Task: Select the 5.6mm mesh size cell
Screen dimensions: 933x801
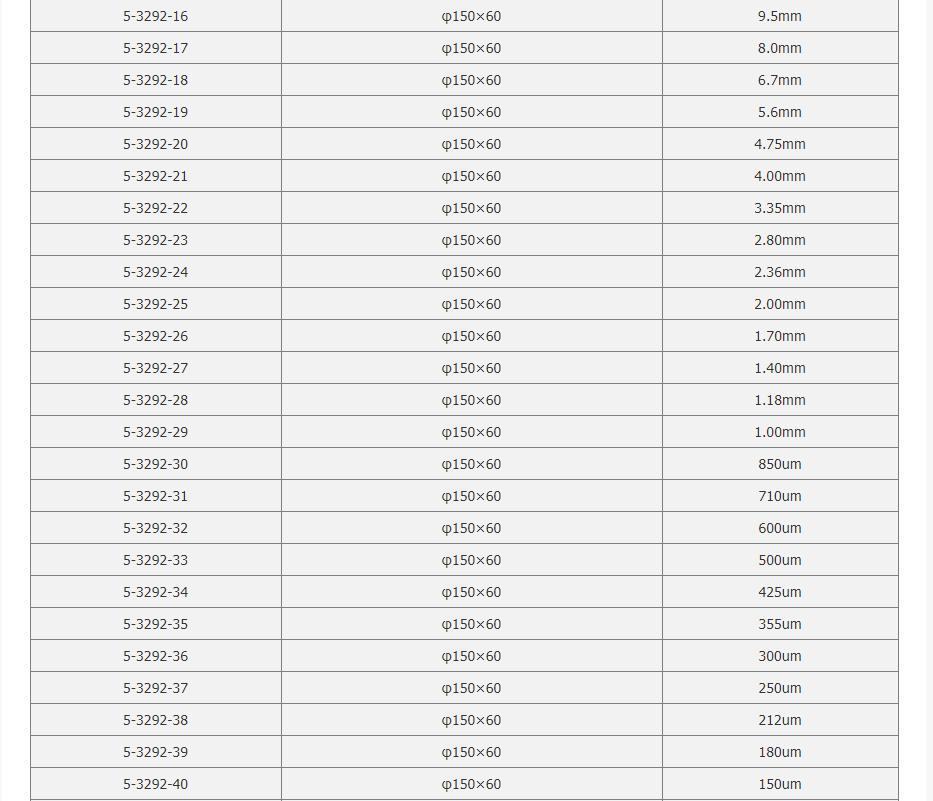Action: pos(779,112)
